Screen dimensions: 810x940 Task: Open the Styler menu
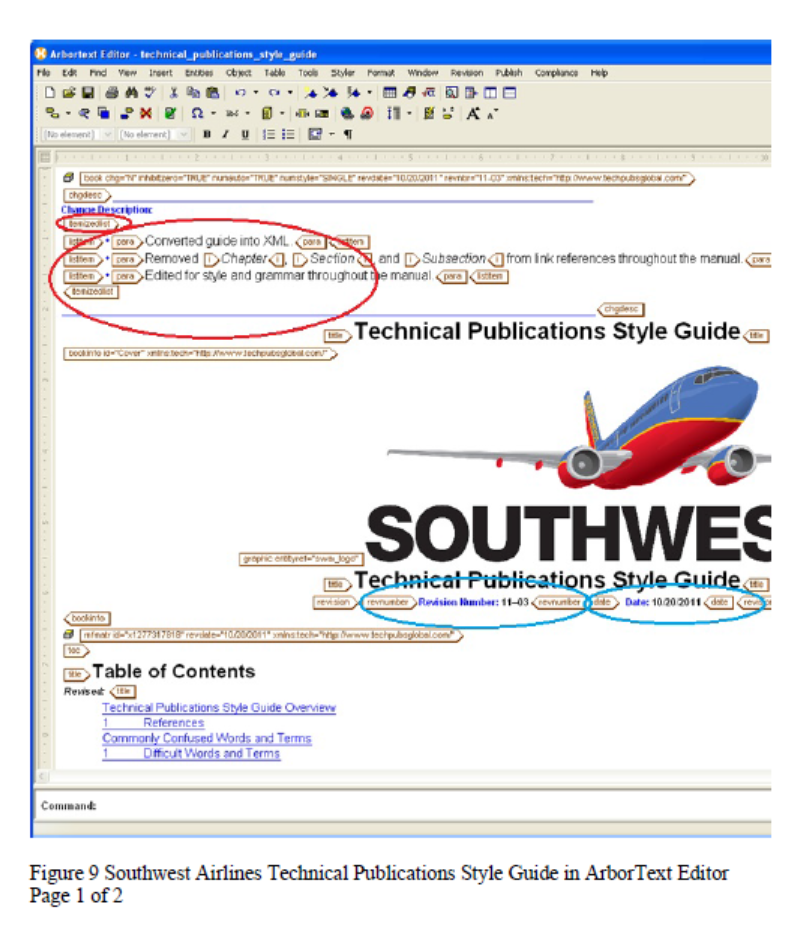tap(342, 73)
